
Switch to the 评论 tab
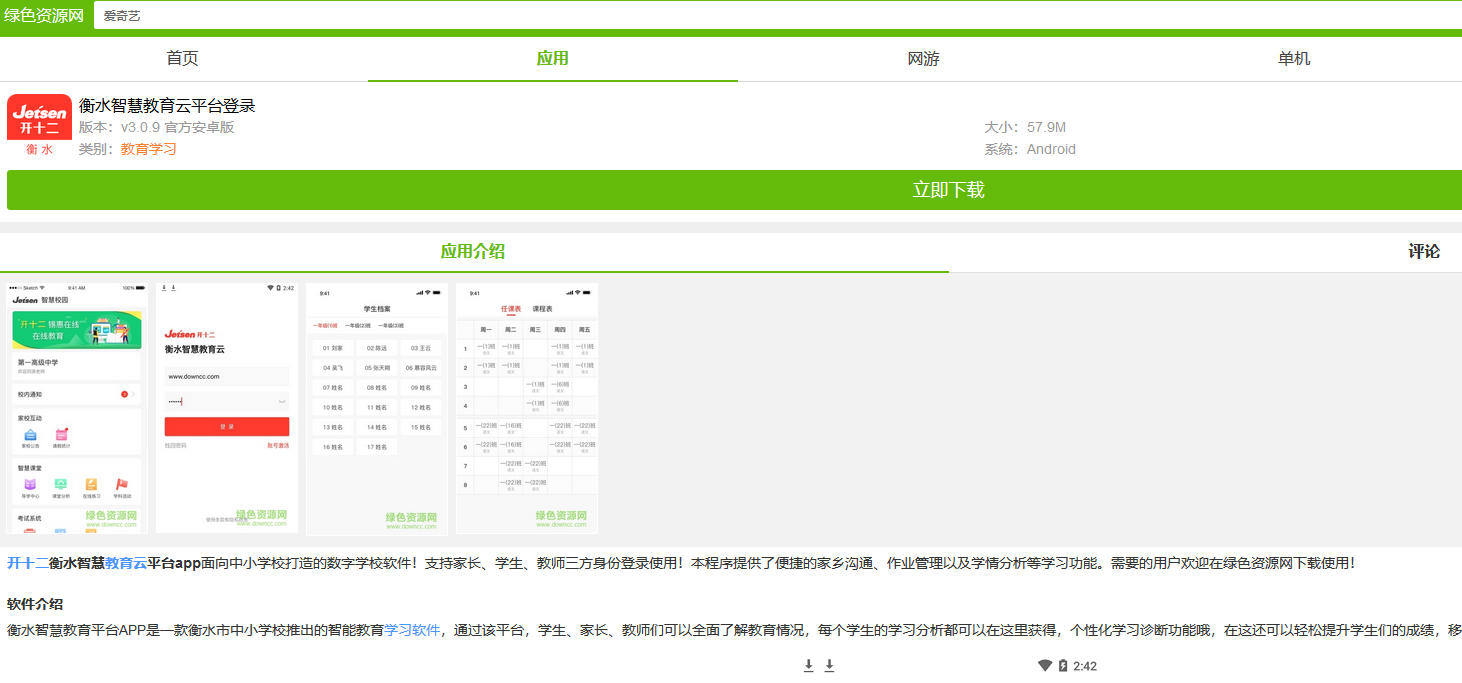pyautogui.click(x=1424, y=252)
